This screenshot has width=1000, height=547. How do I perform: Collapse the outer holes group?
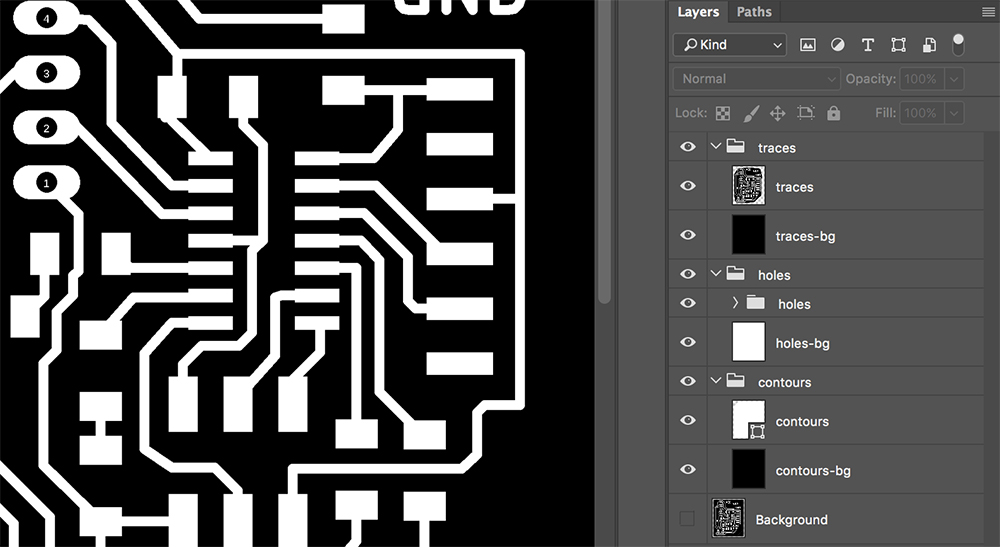pos(716,274)
